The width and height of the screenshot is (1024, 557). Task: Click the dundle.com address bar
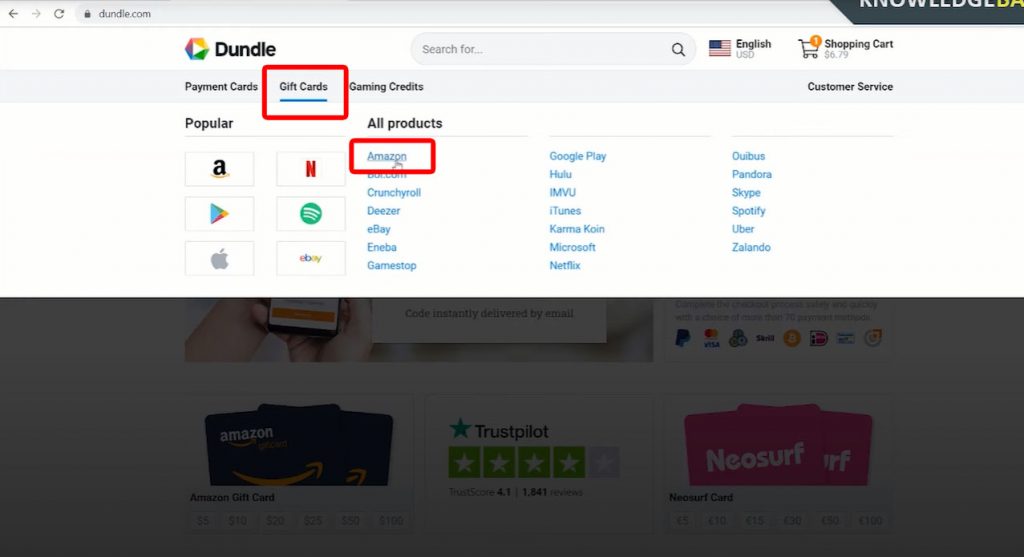click(x=124, y=14)
